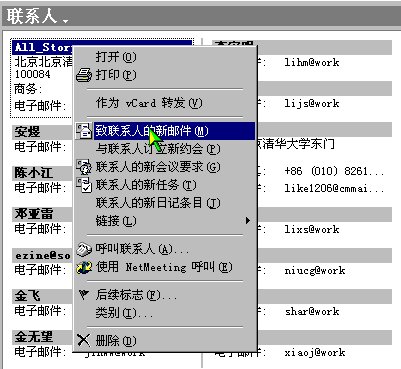
Task: Click the task icon beside 联系人的新任务
Action: [83, 185]
